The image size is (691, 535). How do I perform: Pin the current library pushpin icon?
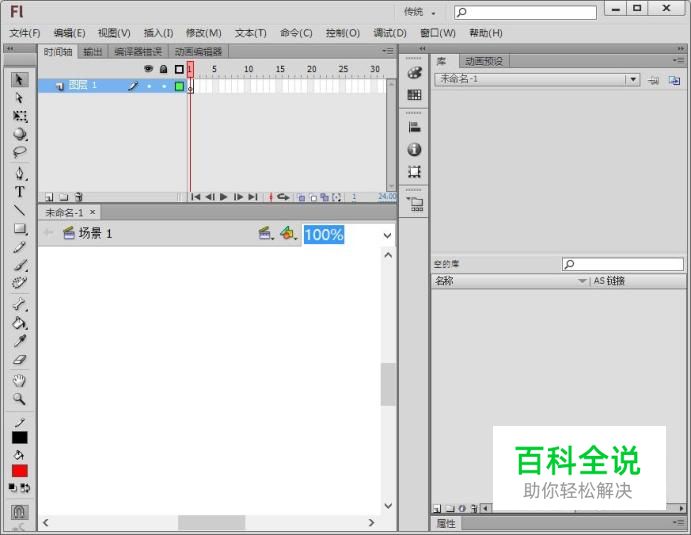pos(654,80)
